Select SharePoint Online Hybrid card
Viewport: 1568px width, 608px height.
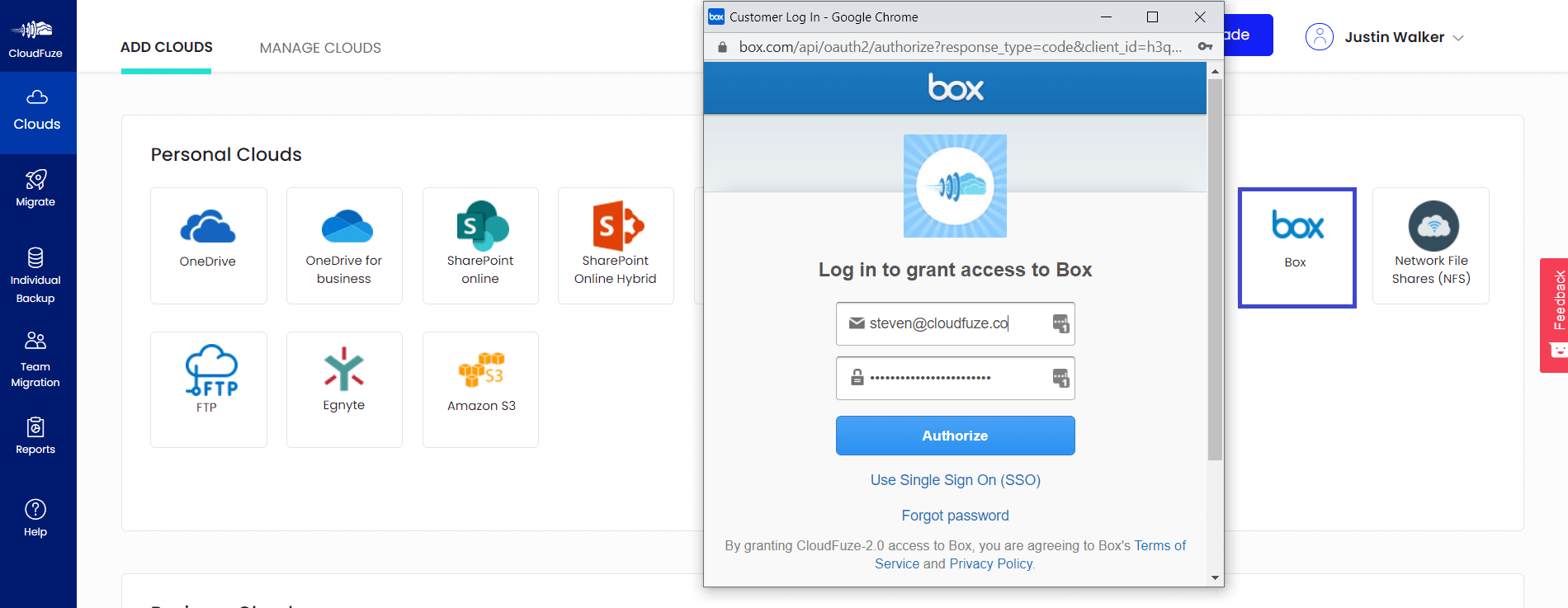point(616,246)
